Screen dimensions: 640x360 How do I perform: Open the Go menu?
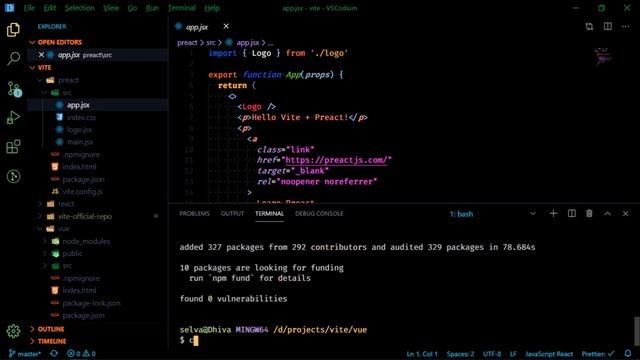click(132, 8)
